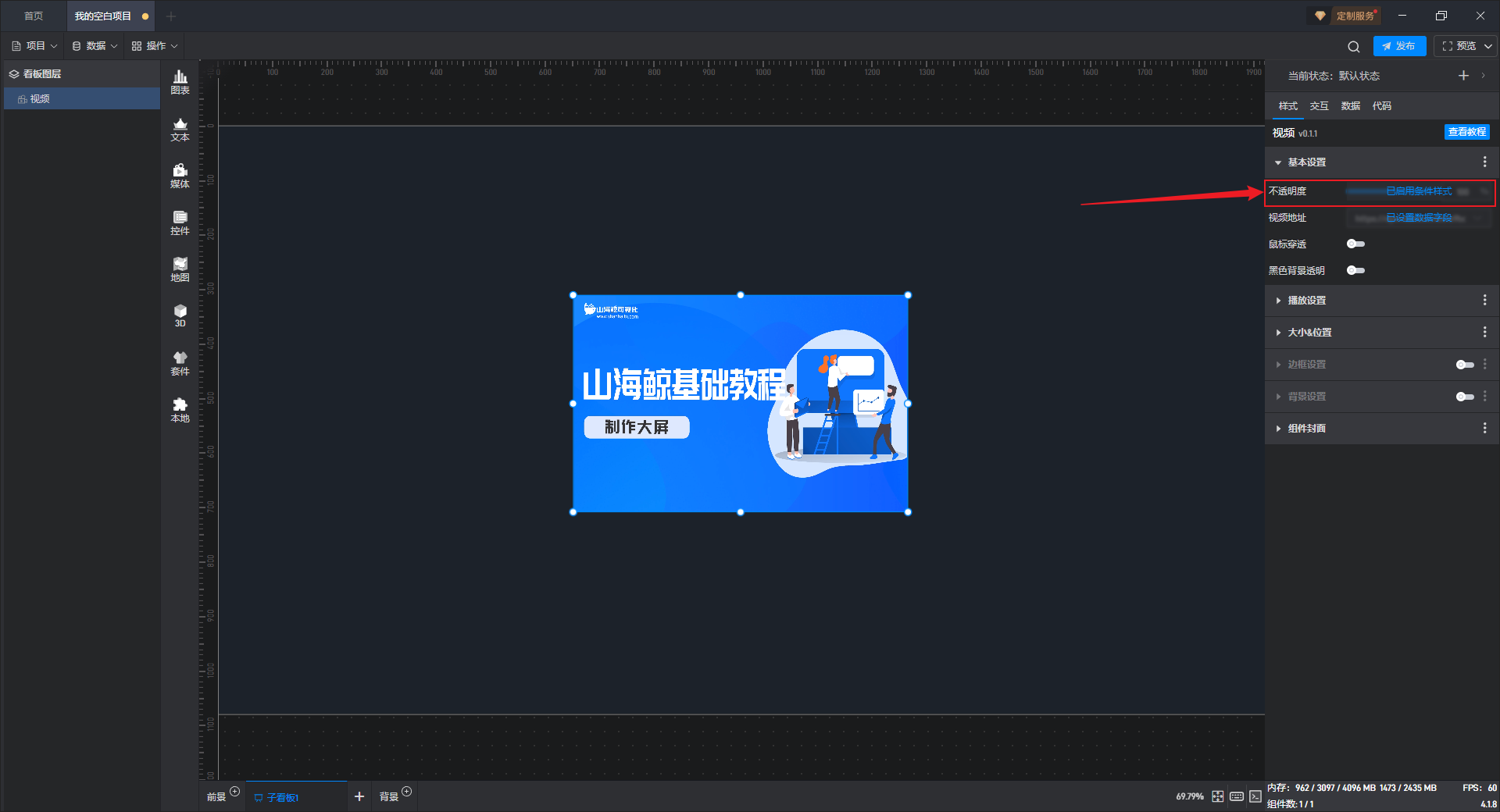Click the 前景 foreground label
Image resolution: width=1500 pixels, height=812 pixels.
[x=216, y=796]
